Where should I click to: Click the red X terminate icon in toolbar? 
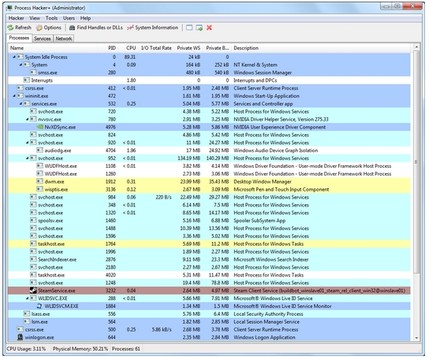(x=209, y=28)
